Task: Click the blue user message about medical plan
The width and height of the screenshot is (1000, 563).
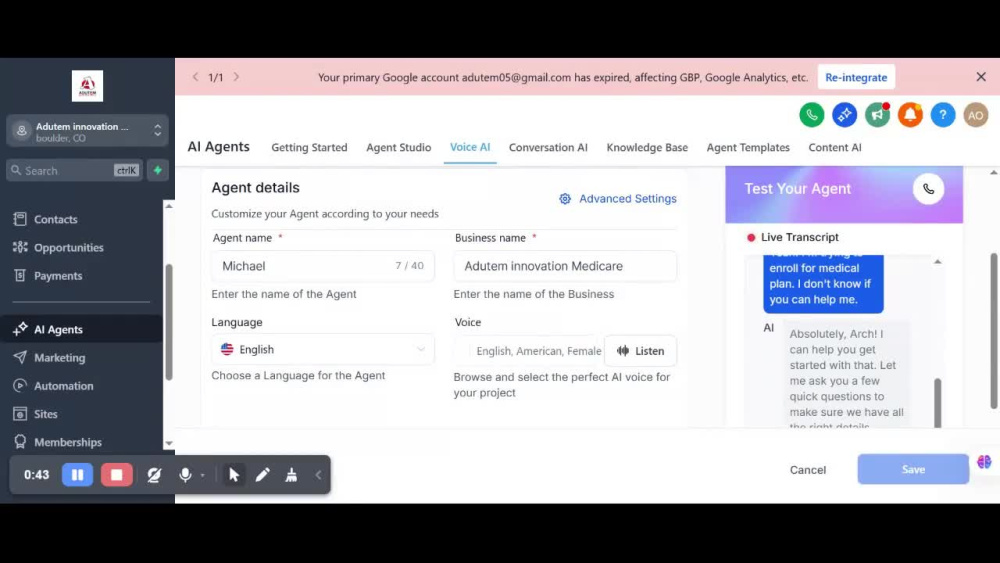Action: coord(823,284)
